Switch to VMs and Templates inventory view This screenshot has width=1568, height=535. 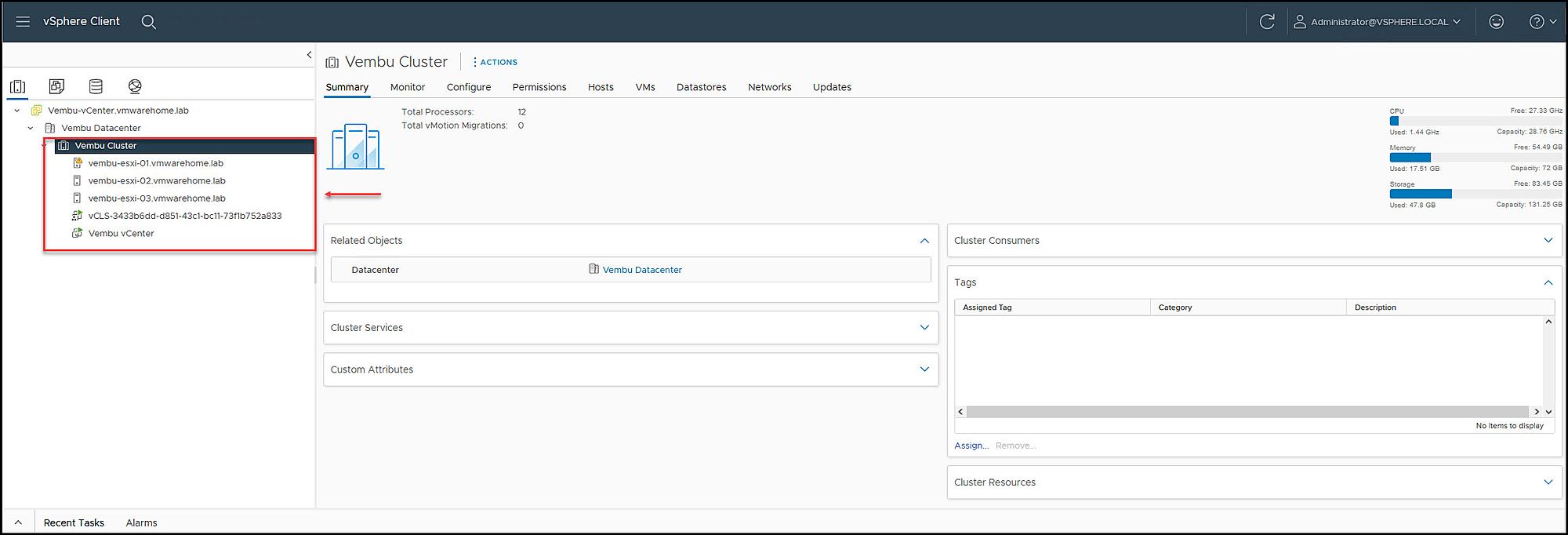[x=56, y=86]
